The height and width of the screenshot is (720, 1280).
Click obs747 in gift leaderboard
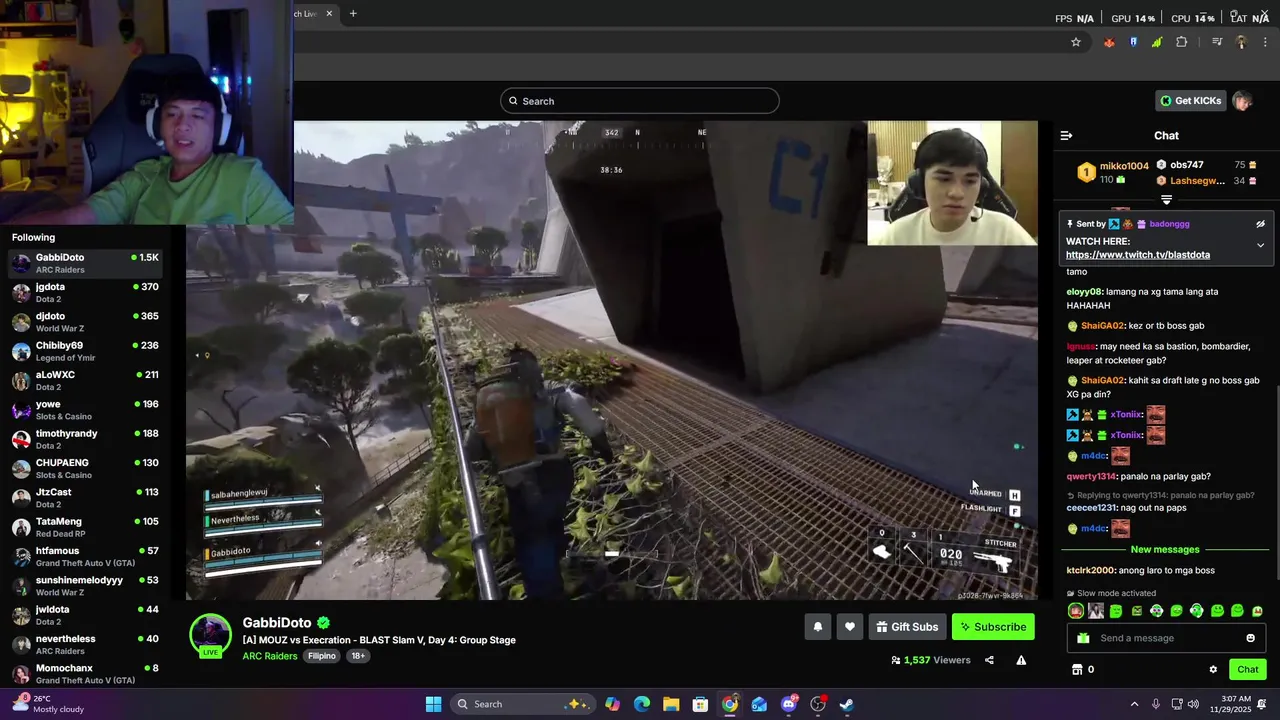point(1187,165)
